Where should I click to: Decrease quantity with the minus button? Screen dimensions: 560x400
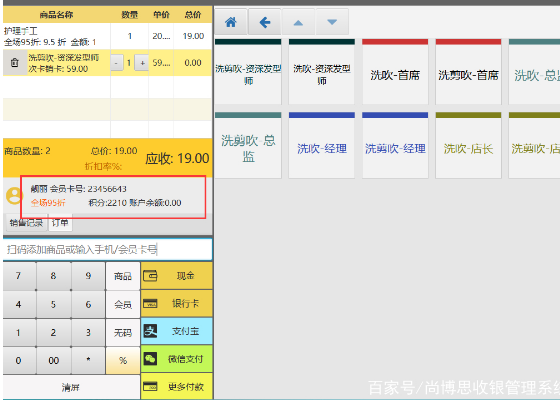coord(116,63)
